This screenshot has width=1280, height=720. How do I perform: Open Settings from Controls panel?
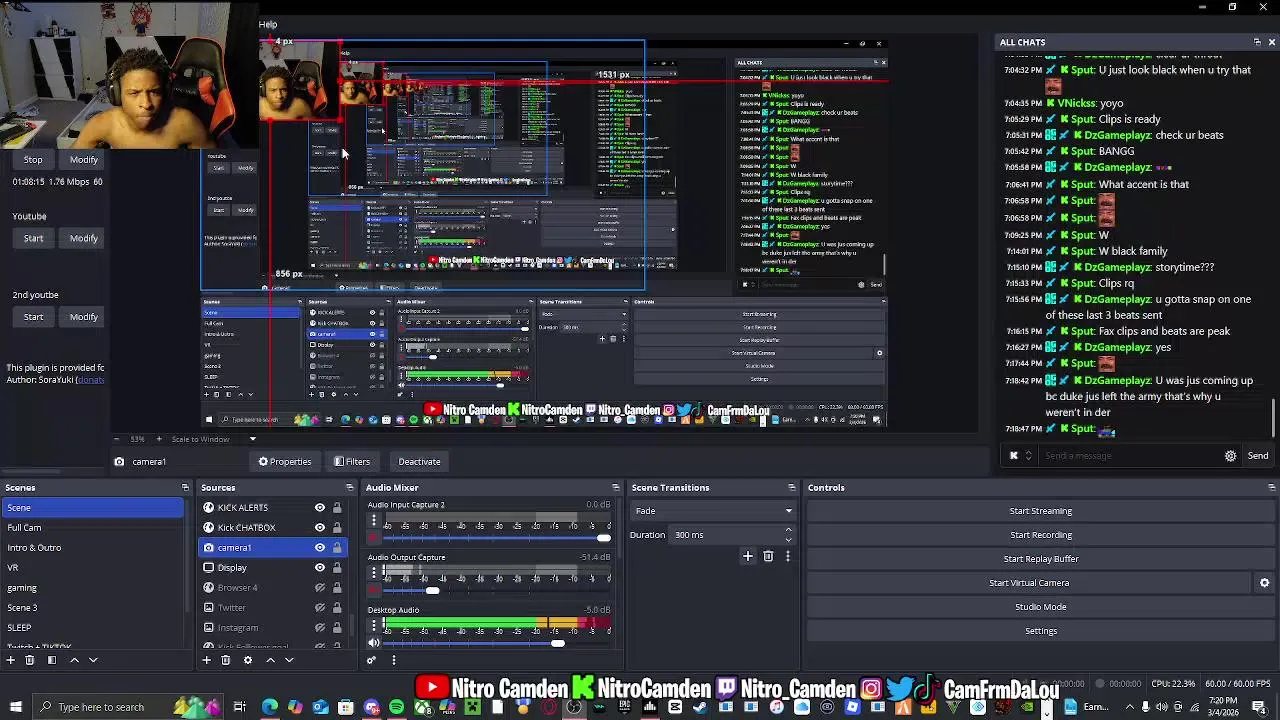(x=1040, y=631)
